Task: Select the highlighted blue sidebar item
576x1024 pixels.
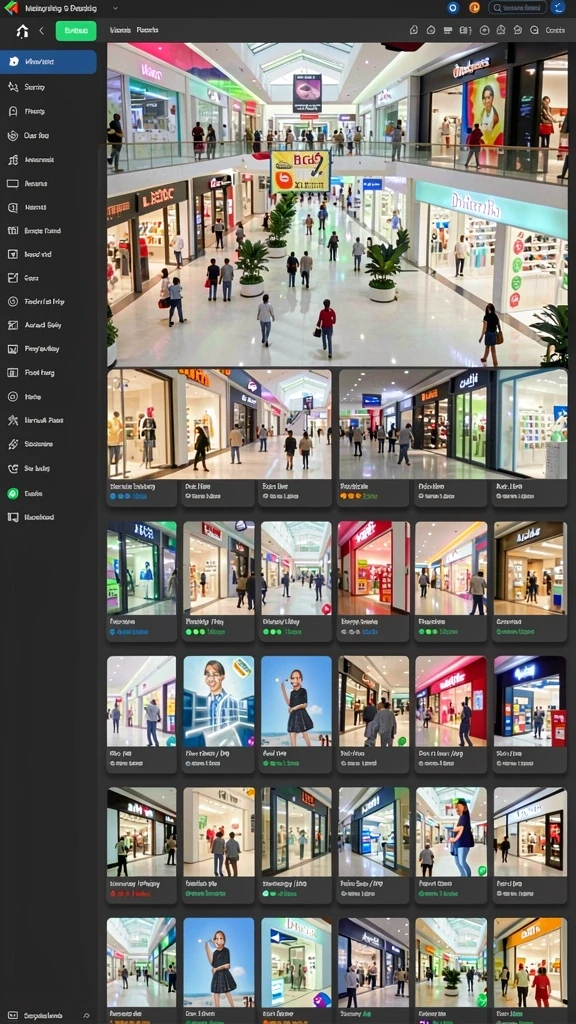Action: click(48, 62)
